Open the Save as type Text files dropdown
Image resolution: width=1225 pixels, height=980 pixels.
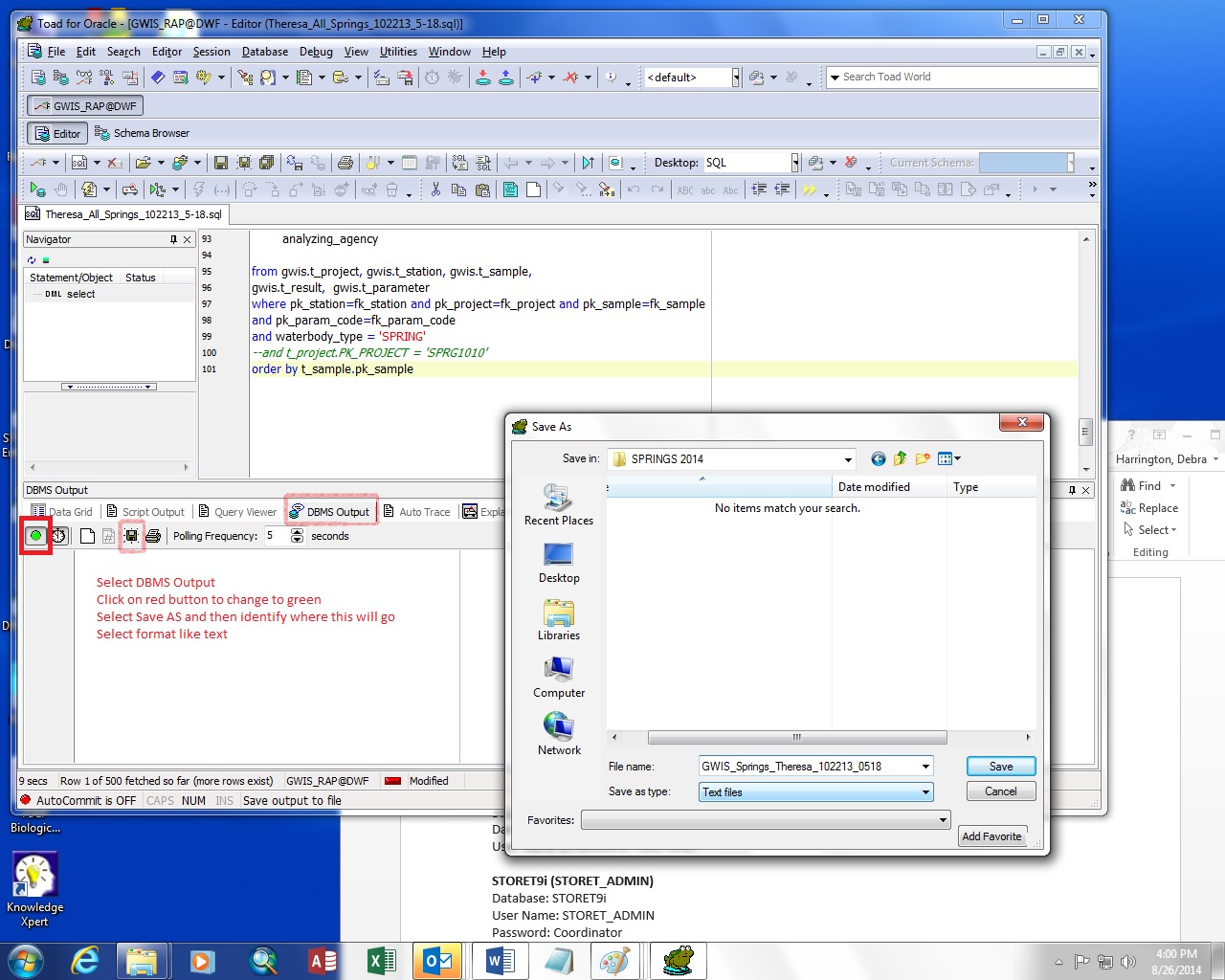pos(925,792)
